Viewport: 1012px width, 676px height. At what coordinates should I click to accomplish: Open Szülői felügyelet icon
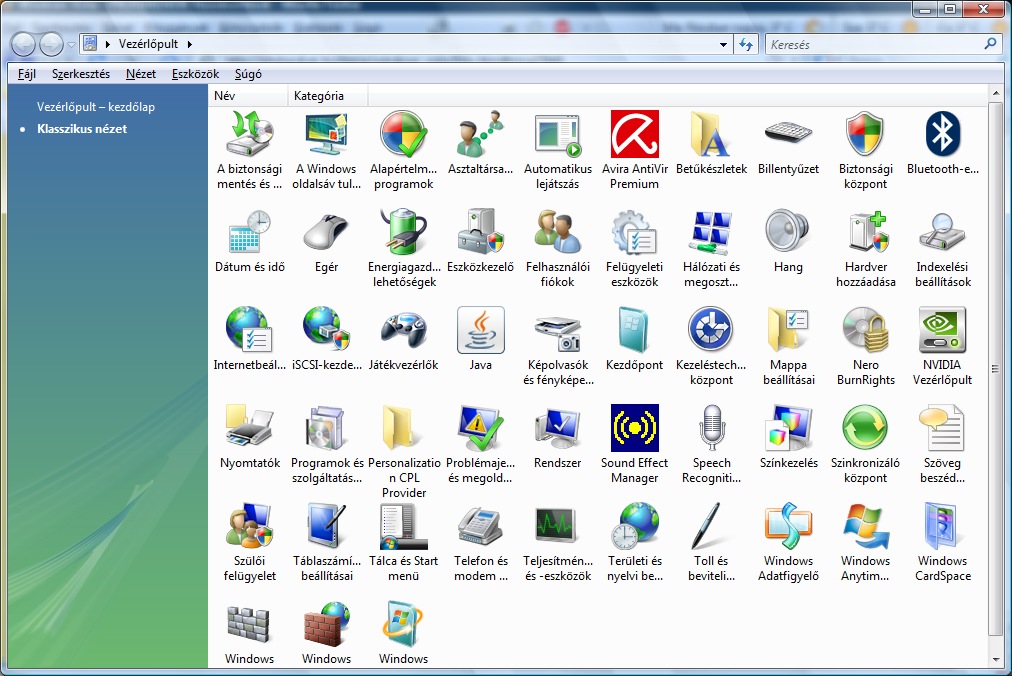(x=250, y=526)
